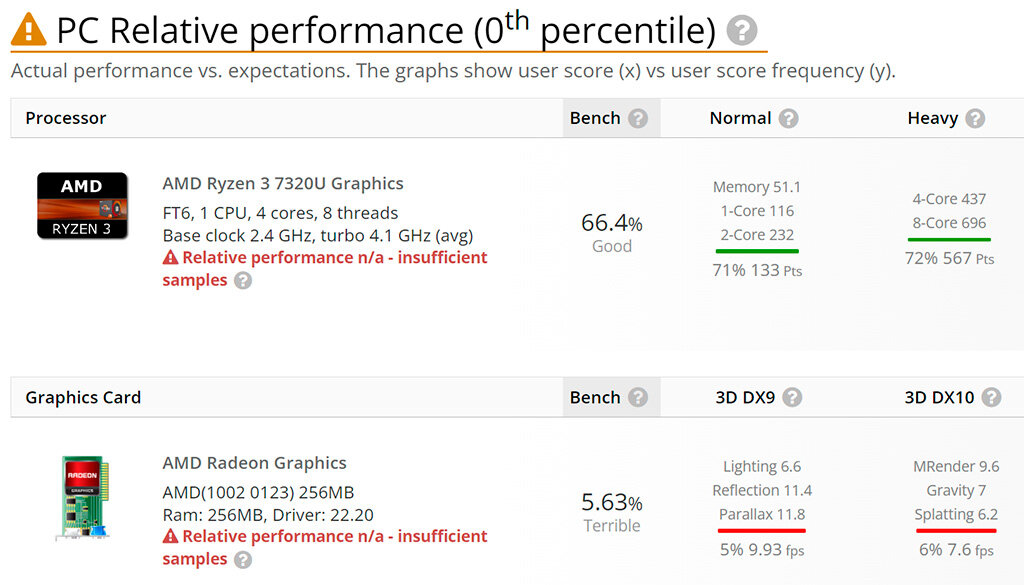Click help icon after processor insufficient samples warning

point(243,281)
